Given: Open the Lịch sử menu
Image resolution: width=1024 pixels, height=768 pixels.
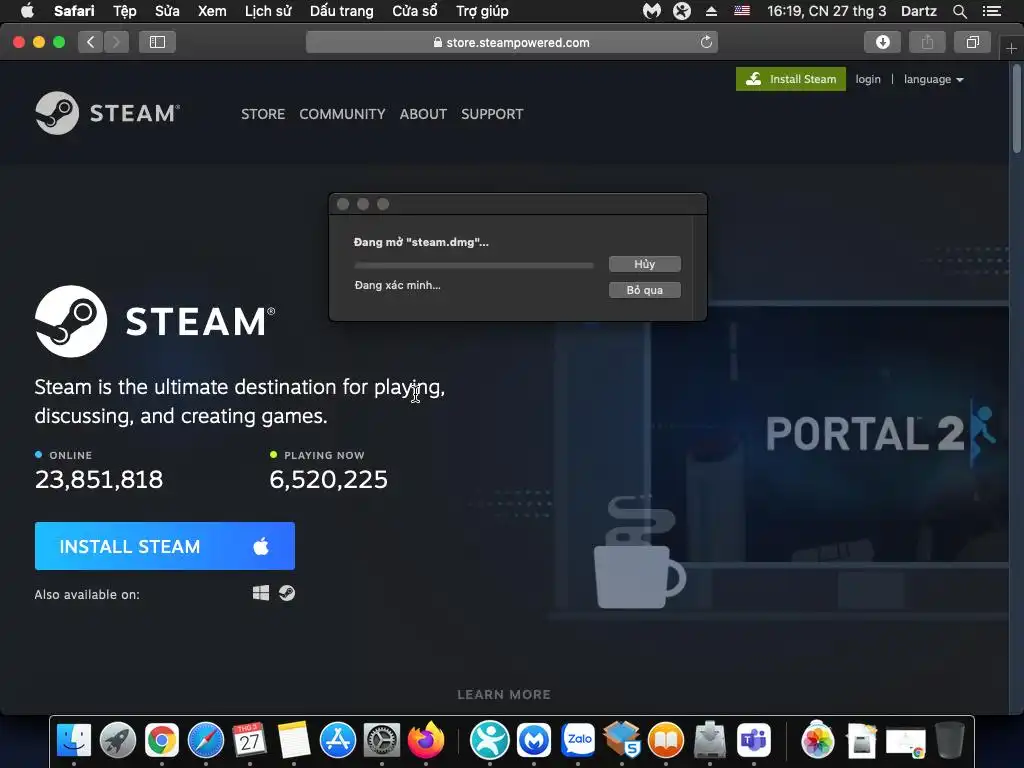Looking at the screenshot, I should click(268, 10).
